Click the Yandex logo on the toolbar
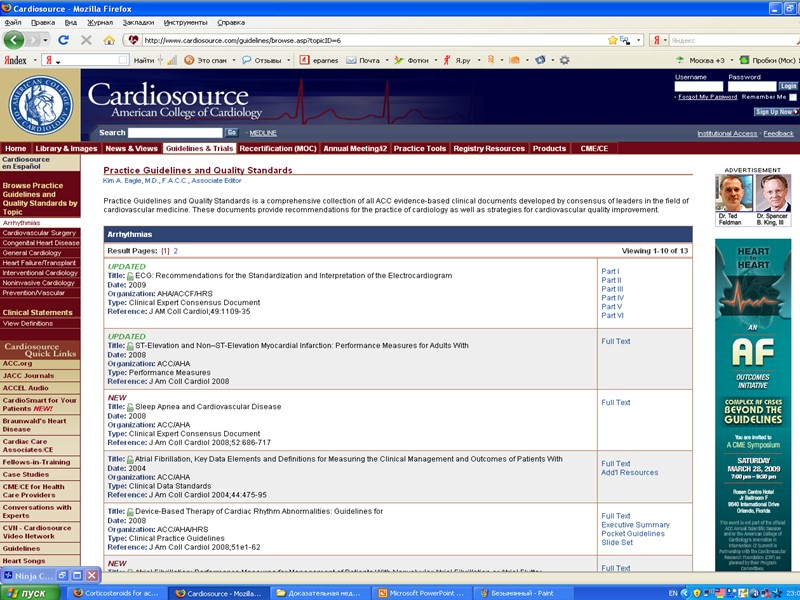The width and height of the screenshot is (800, 600). pyautogui.click(x=15, y=60)
